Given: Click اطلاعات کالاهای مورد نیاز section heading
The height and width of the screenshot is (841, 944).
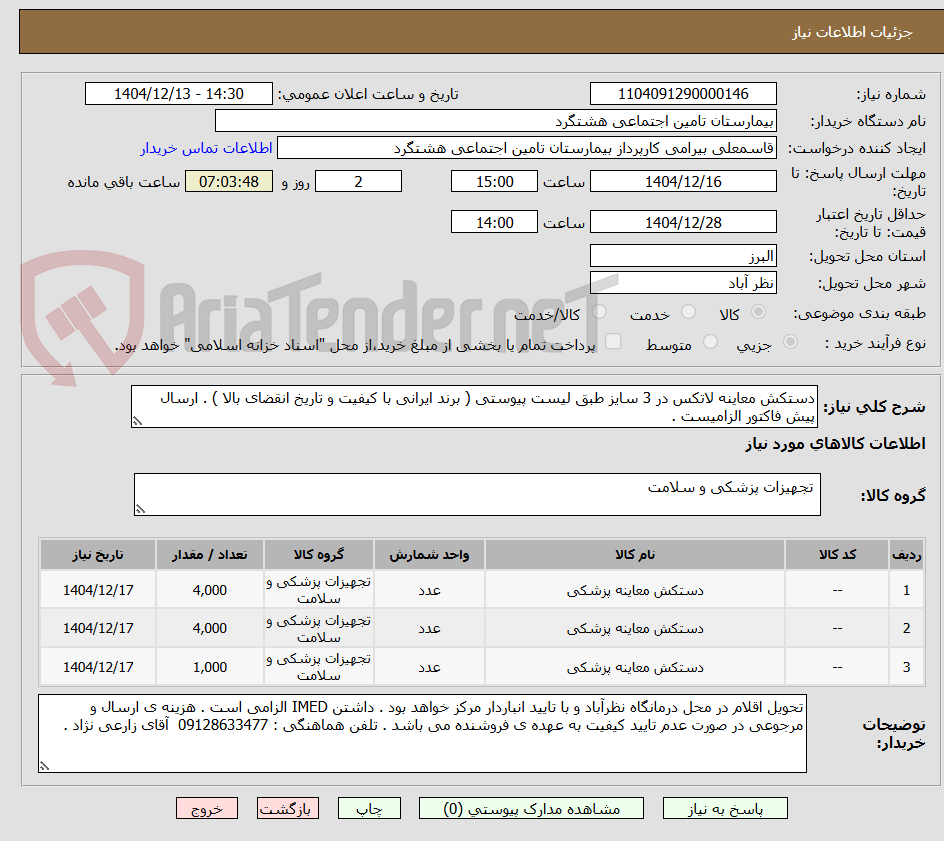Looking at the screenshot, I should click(835, 444).
